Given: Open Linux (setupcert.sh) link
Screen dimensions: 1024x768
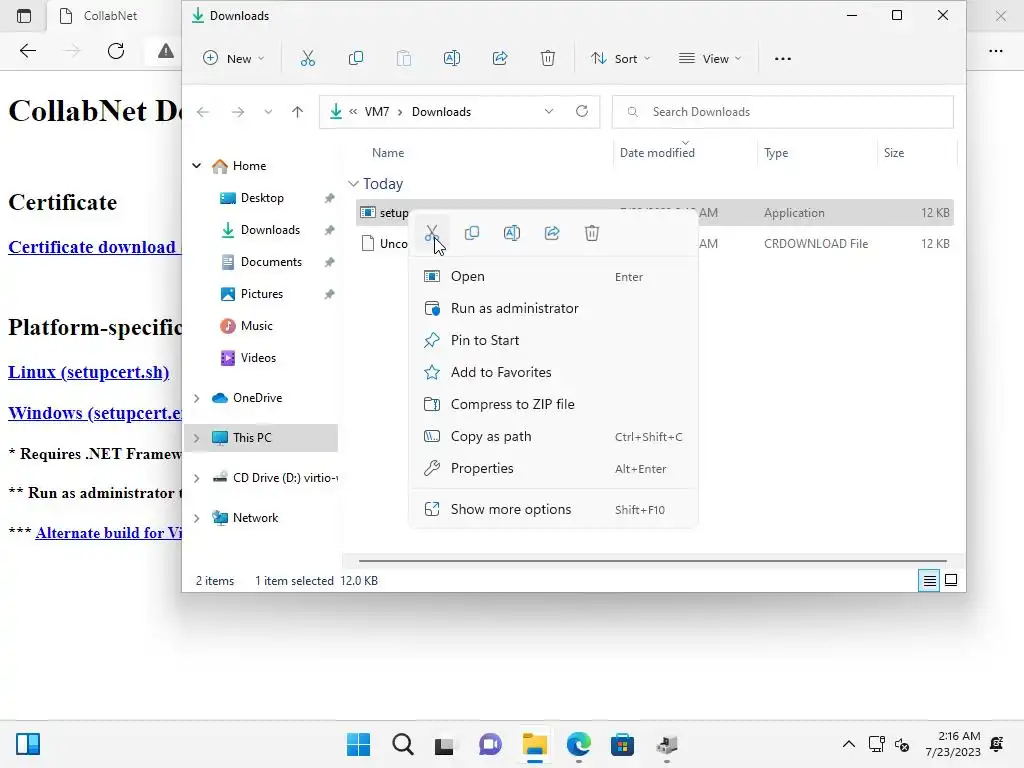Looking at the screenshot, I should (x=89, y=372).
